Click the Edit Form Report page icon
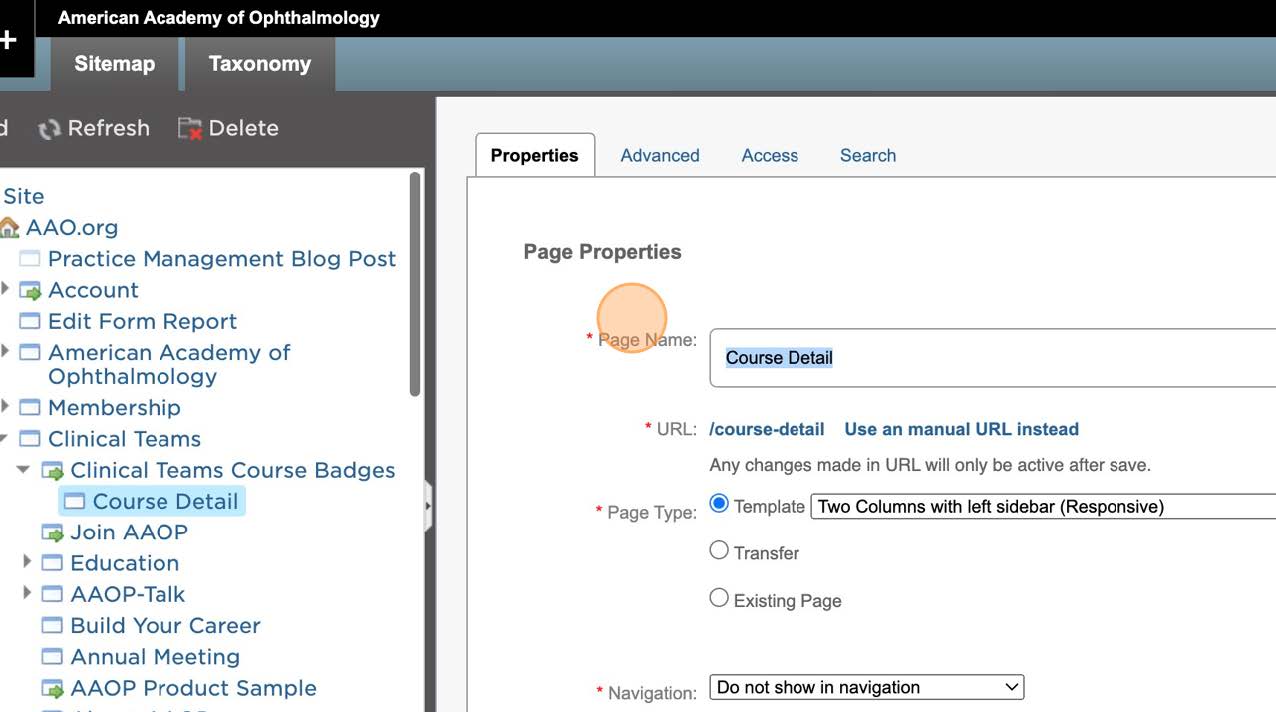1276x712 pixels. [30, 322]
